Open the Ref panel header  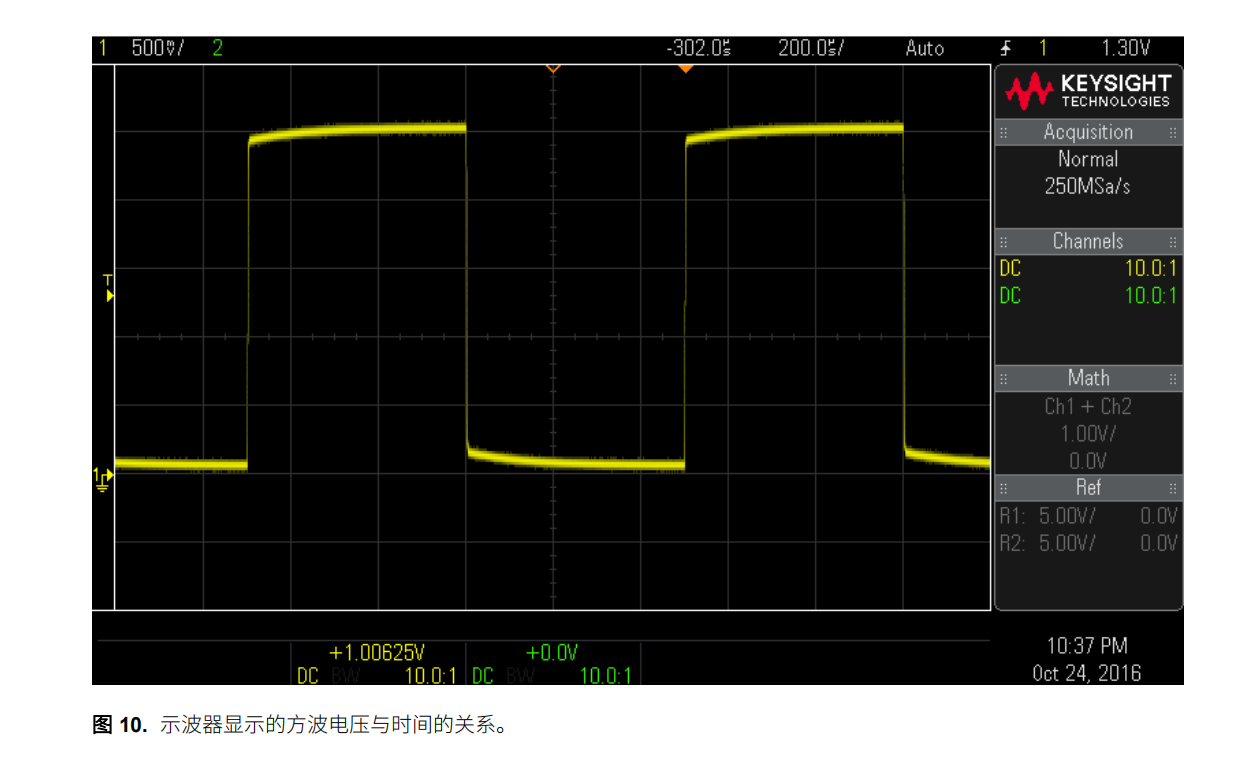pyautogui.click(x=1088, y=487)
